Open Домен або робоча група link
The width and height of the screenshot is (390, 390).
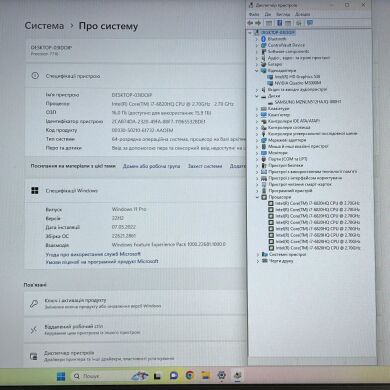151,166
